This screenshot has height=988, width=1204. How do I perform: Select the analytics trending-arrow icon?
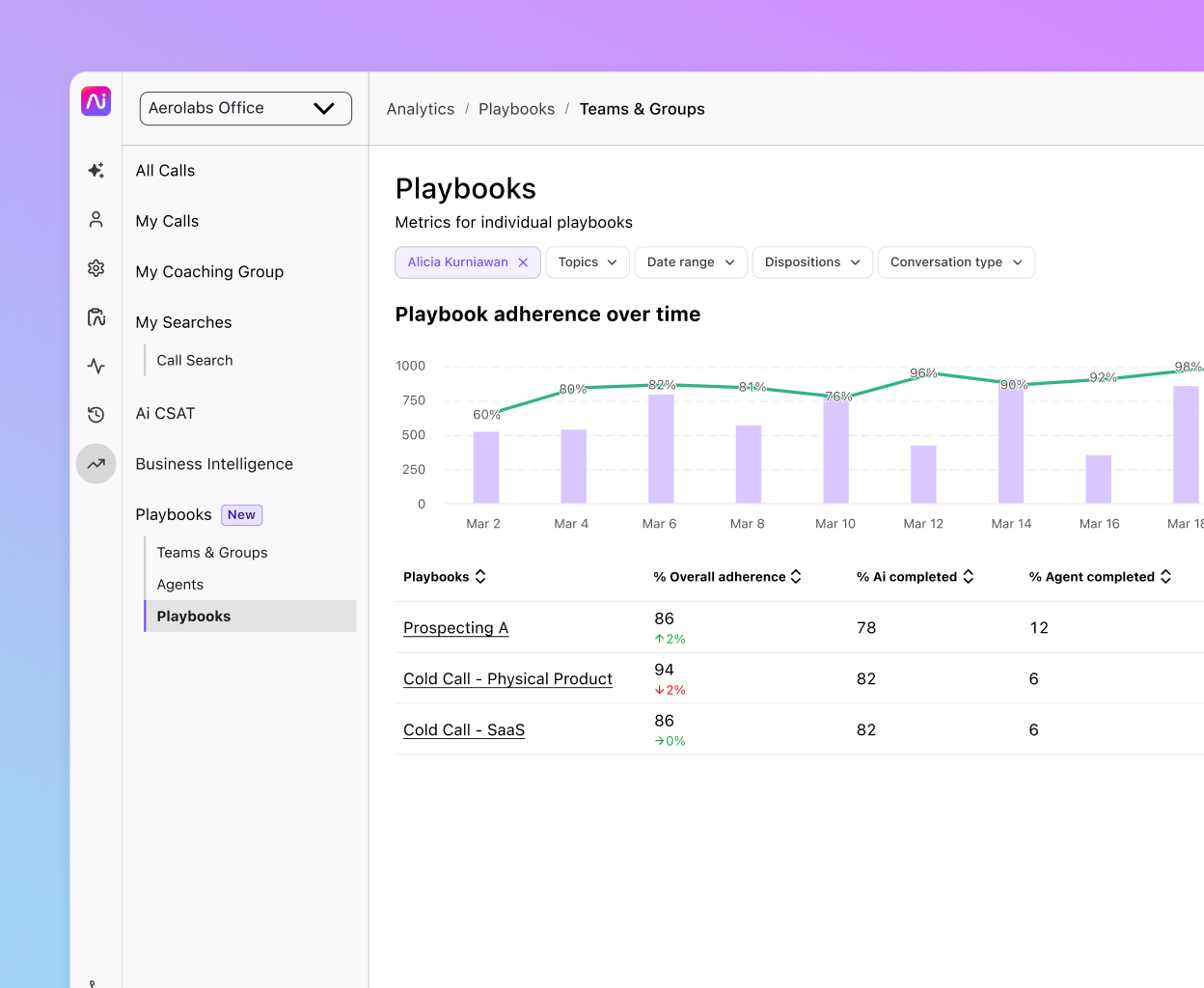96,464
